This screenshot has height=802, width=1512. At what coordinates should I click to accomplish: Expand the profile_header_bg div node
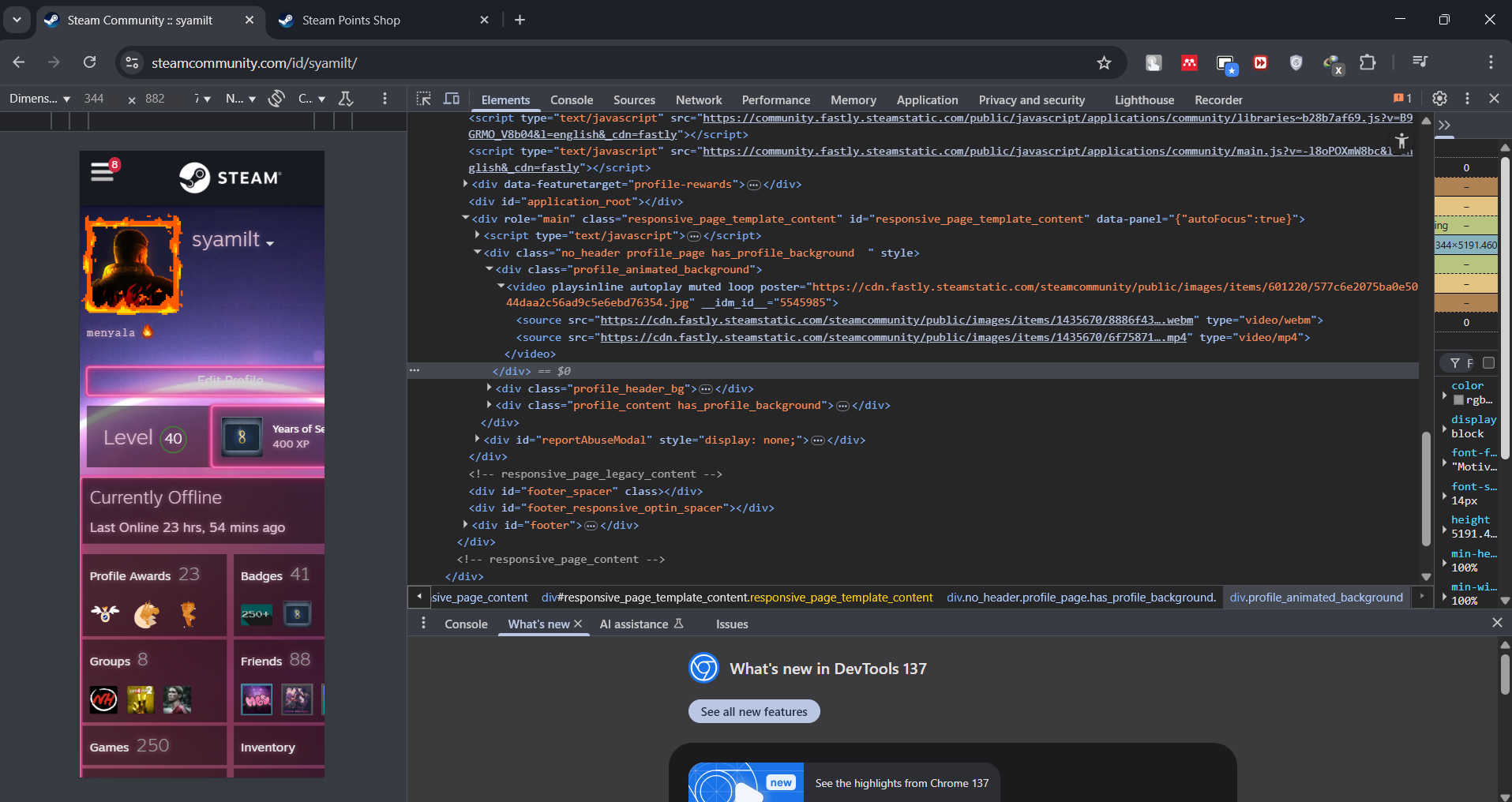click(x=490, y=388)
